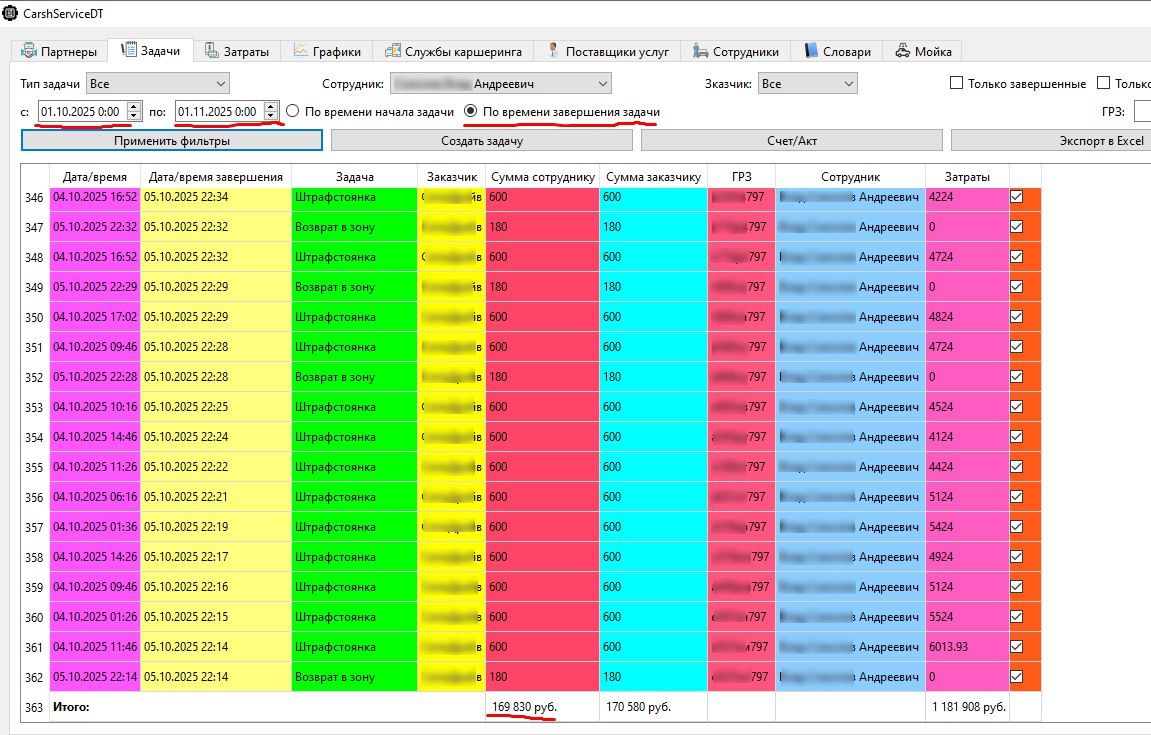Viewport: 1151px width, 735px height.
Task: Click the Поставщики услуг person icon
Action: [553, 51]
